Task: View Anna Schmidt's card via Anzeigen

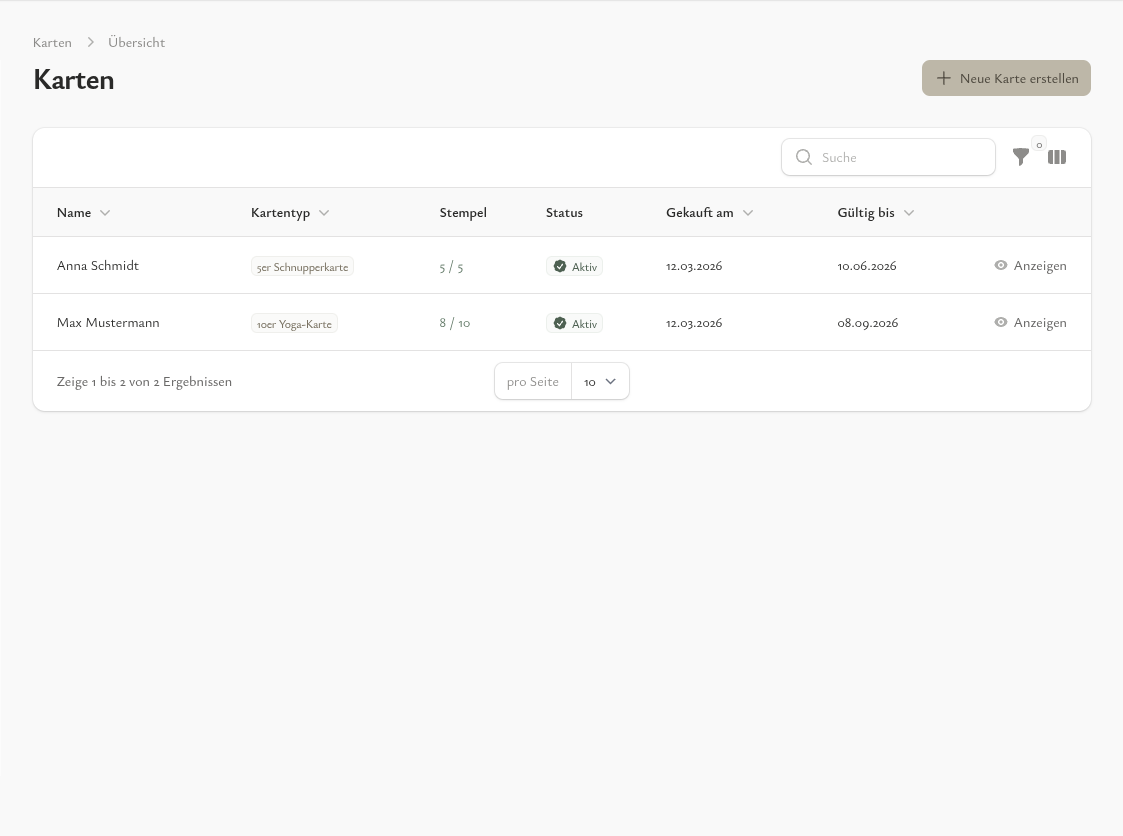Action: coord(1039,266)
